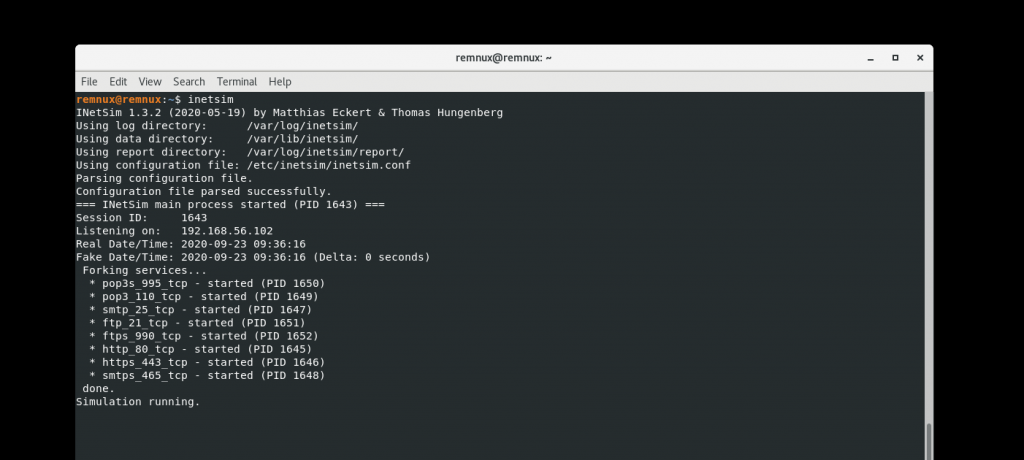Screen dimensions: 1024x460
Task: Open the Edit menu
Action: [x=118, y=82]
